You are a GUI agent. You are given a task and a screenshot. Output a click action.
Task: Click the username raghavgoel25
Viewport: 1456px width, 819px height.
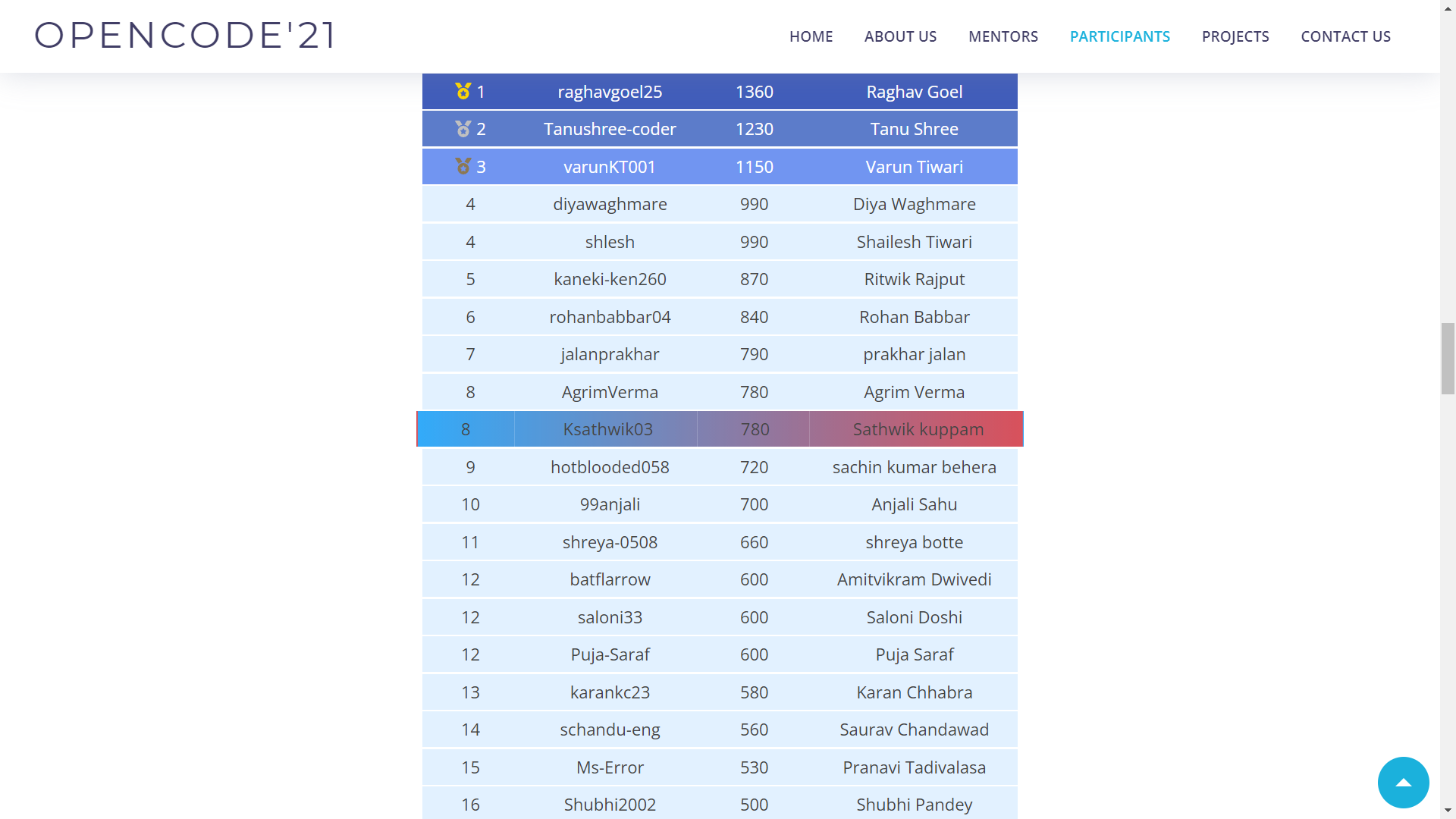[610, 92]
